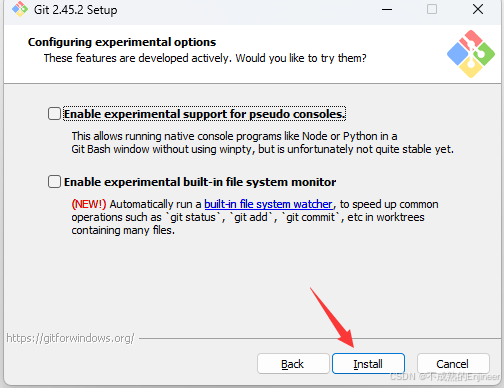Click the winpty description under pseudo consoles
The width and height of the screenshot is (504, 388).
click(x=263, y=143)
